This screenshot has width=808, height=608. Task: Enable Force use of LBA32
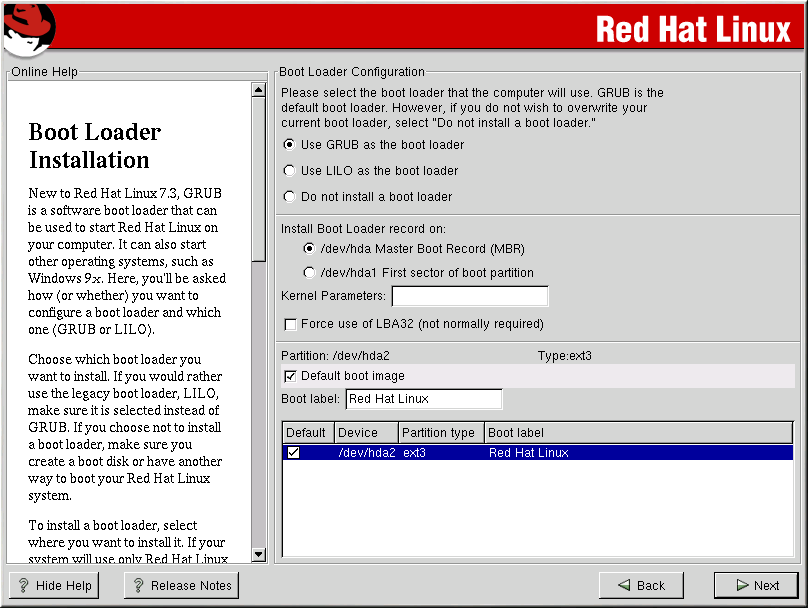291,324
